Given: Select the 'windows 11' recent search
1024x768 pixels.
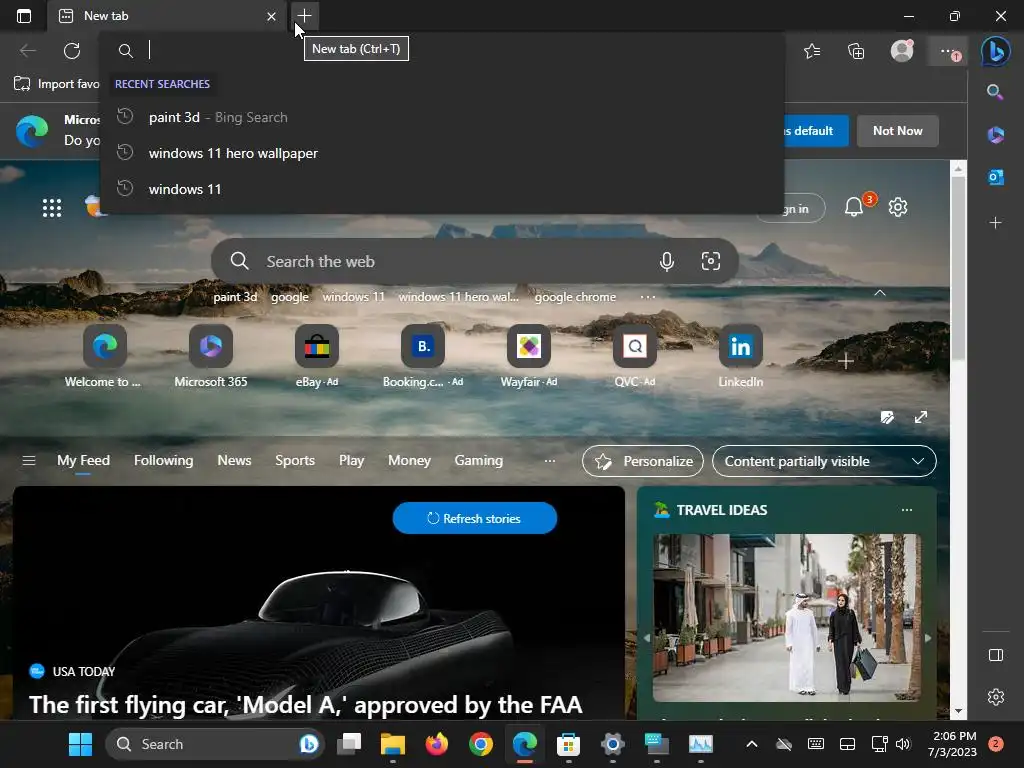Looking at the screenshot, I should point(442,189).
